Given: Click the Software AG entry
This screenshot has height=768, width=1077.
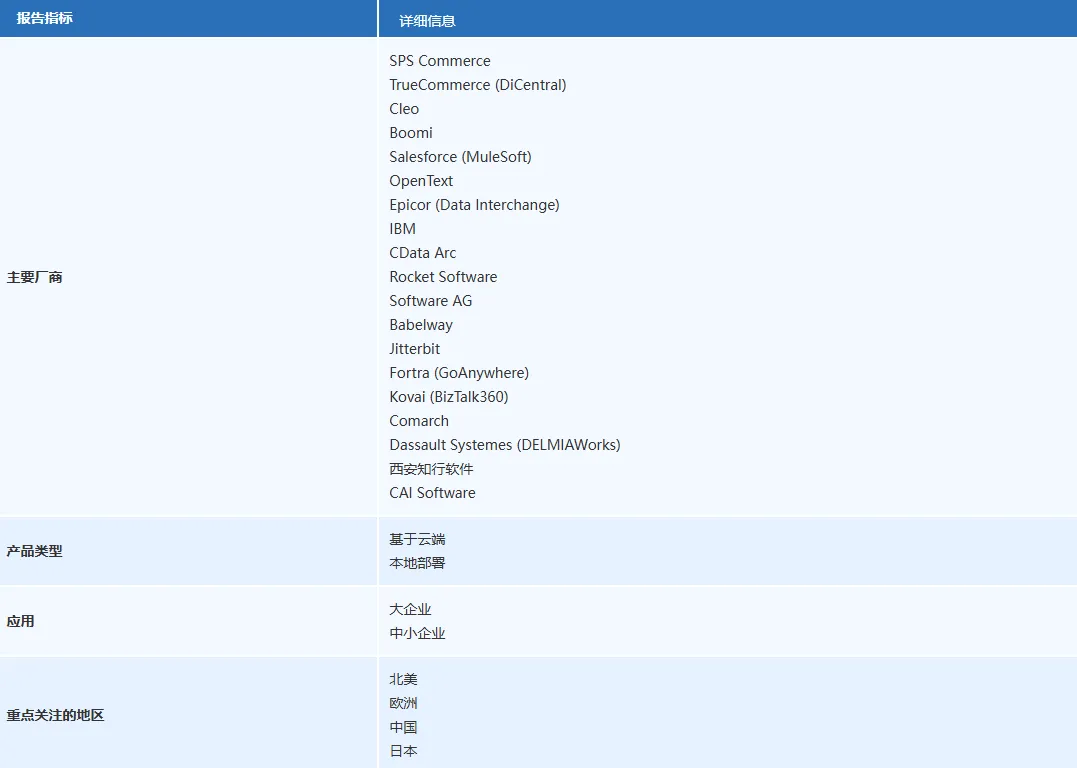Looking at the screenshot, I should point(431,301).
